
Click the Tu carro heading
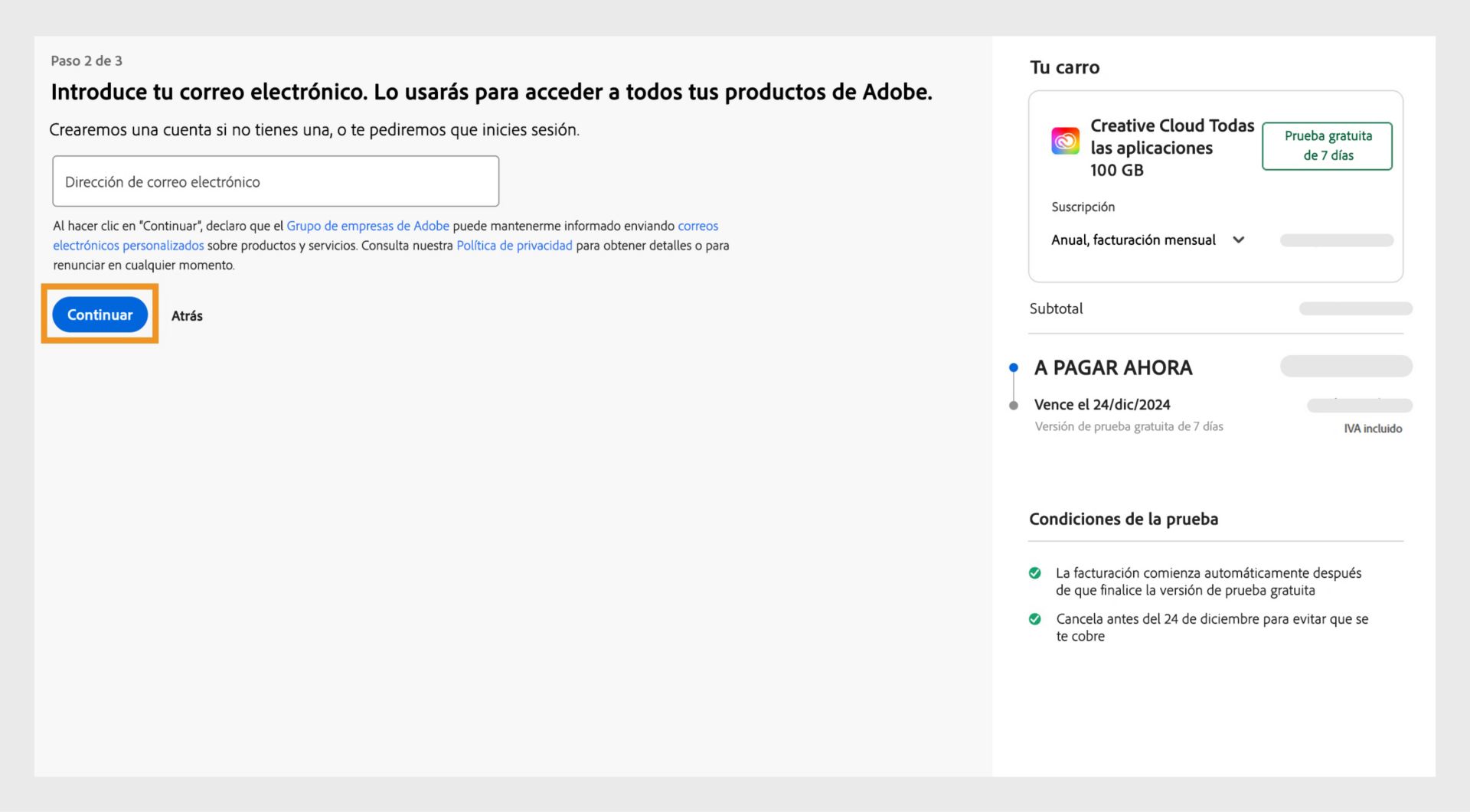(1064, 67)
